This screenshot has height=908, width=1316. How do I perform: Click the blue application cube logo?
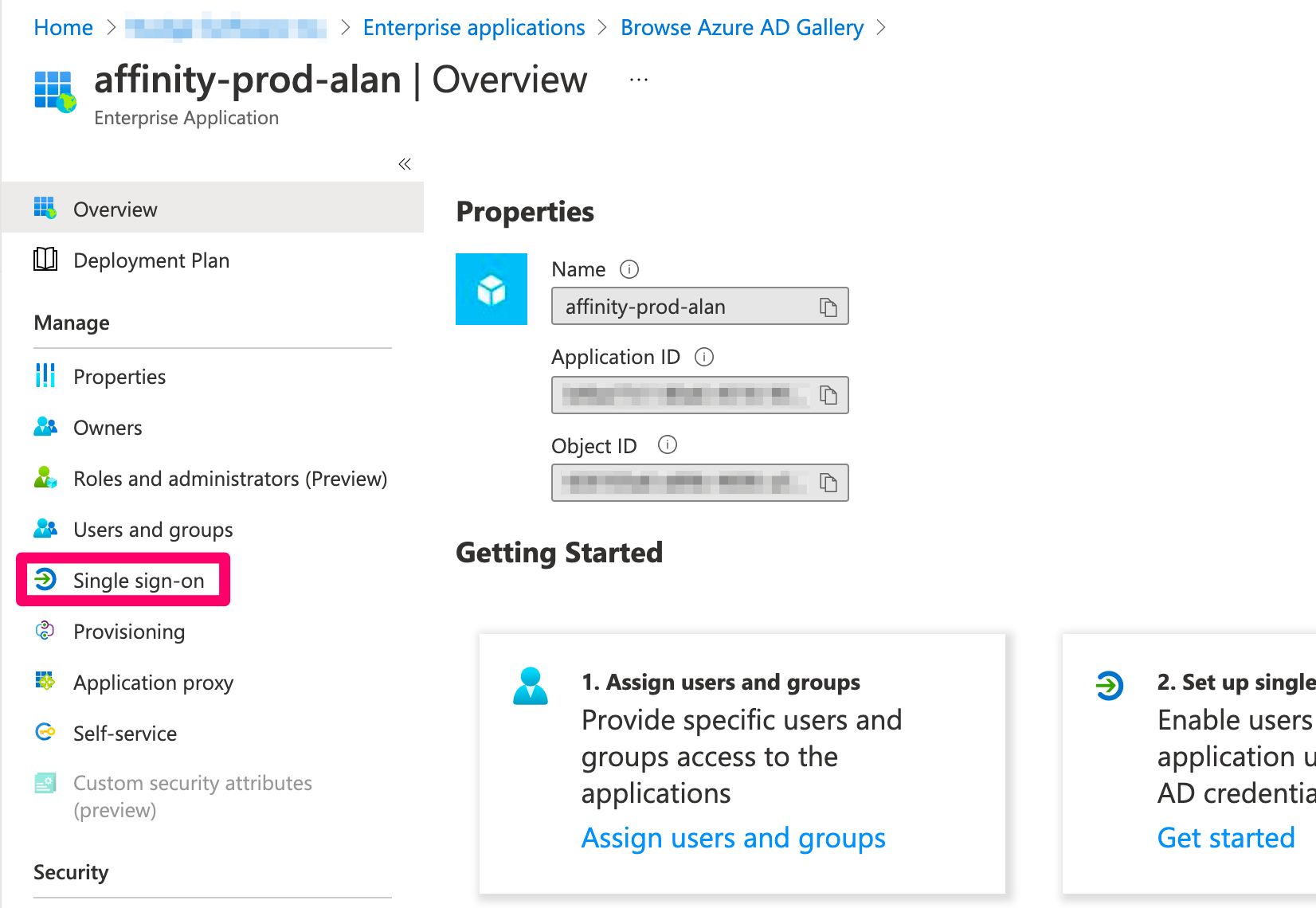492,289
